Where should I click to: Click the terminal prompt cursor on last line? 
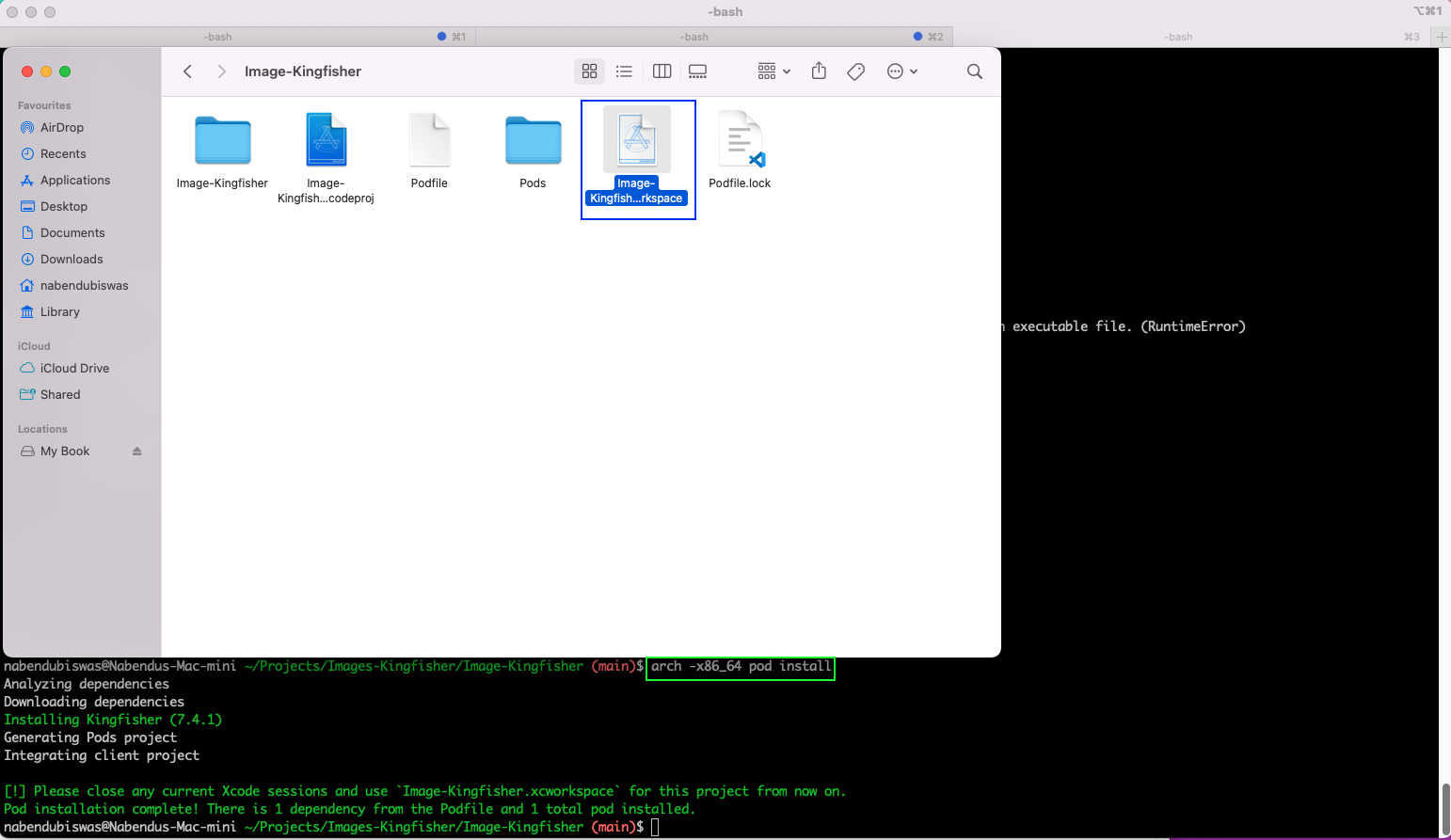pos(655,827)
